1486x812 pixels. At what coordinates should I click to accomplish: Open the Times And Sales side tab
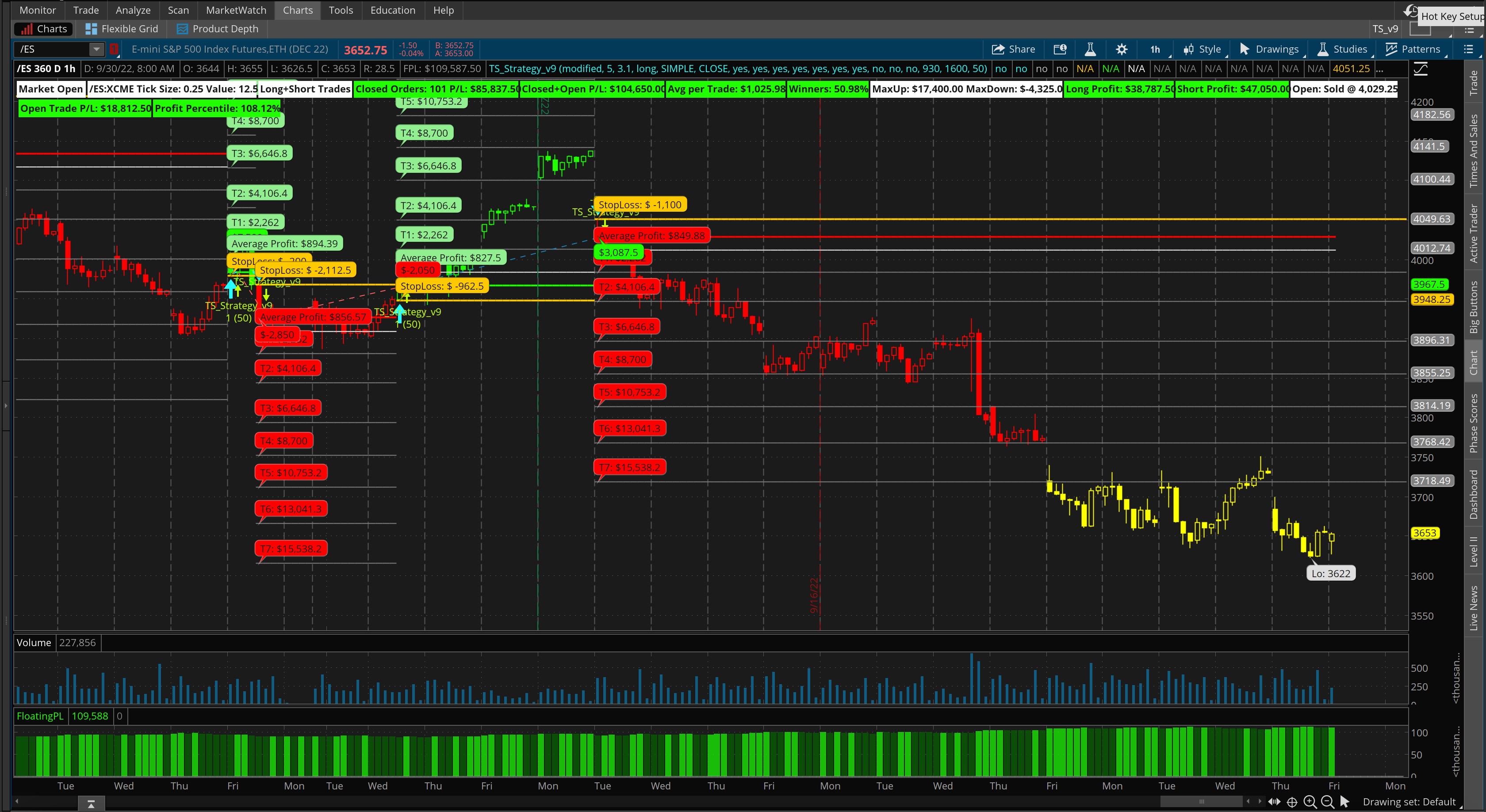point(1473,150)
